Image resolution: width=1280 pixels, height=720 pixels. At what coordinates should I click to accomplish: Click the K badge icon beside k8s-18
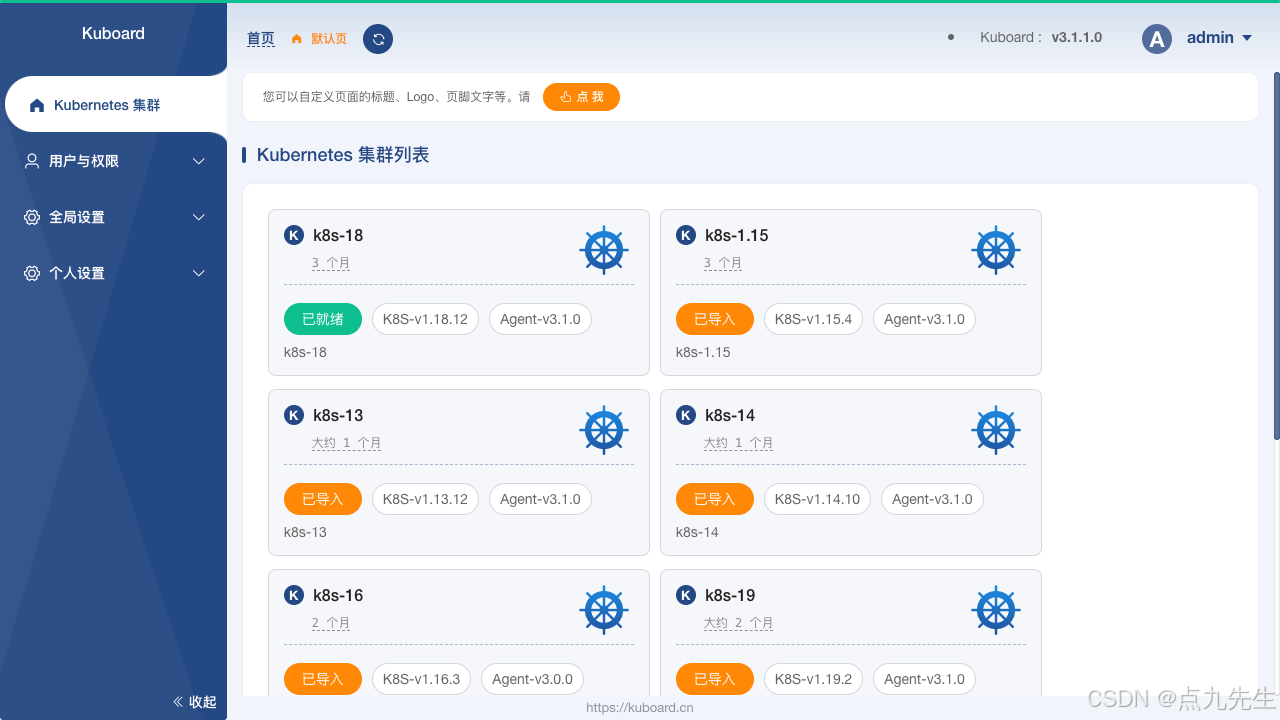(294, 235)
